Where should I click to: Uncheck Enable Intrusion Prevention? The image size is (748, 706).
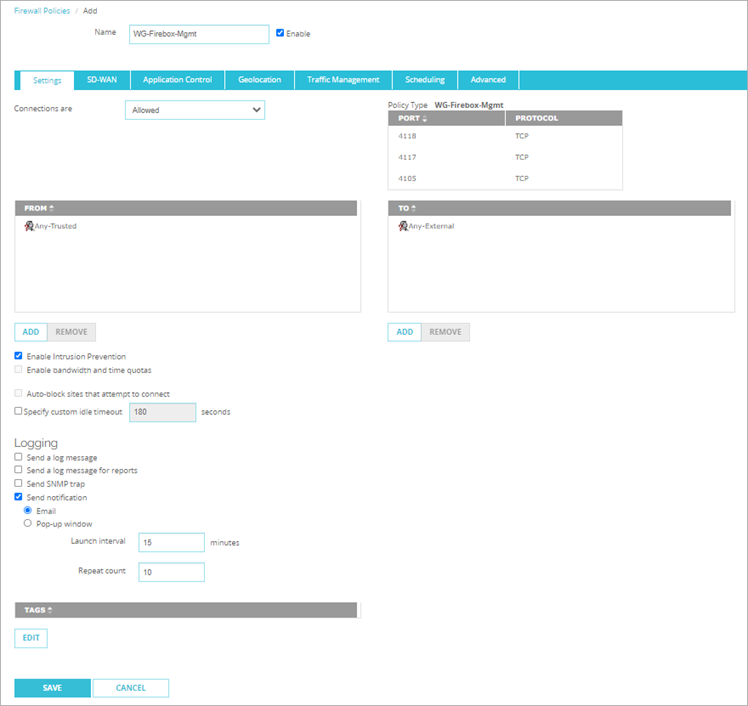pos(19,356)
